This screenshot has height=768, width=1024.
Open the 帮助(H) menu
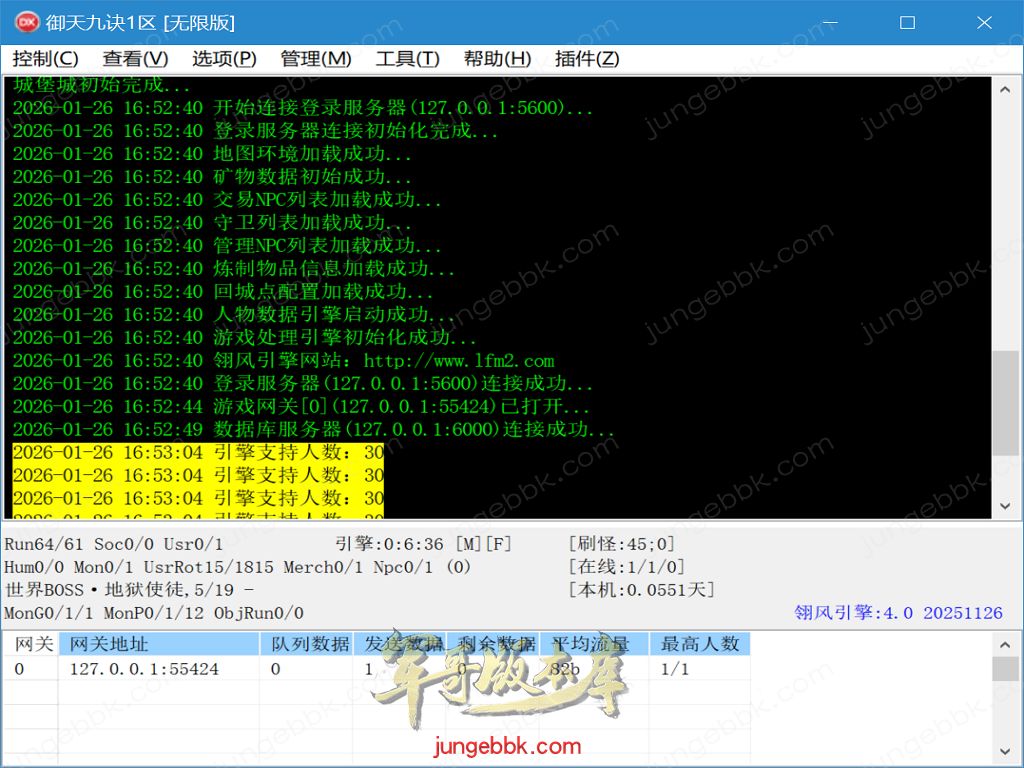pyautogui.click(x=497, y=59)
